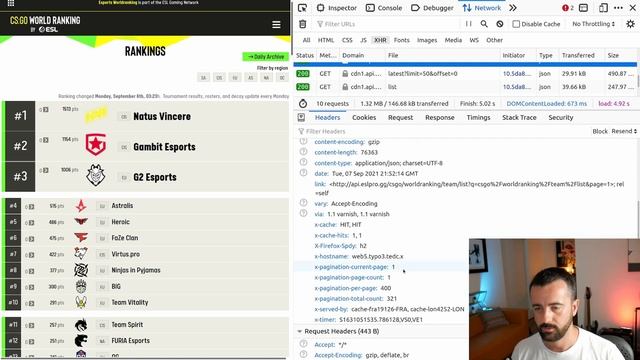Open the Security tab
The height and width of the screenshot is (360, 640).
560,118
